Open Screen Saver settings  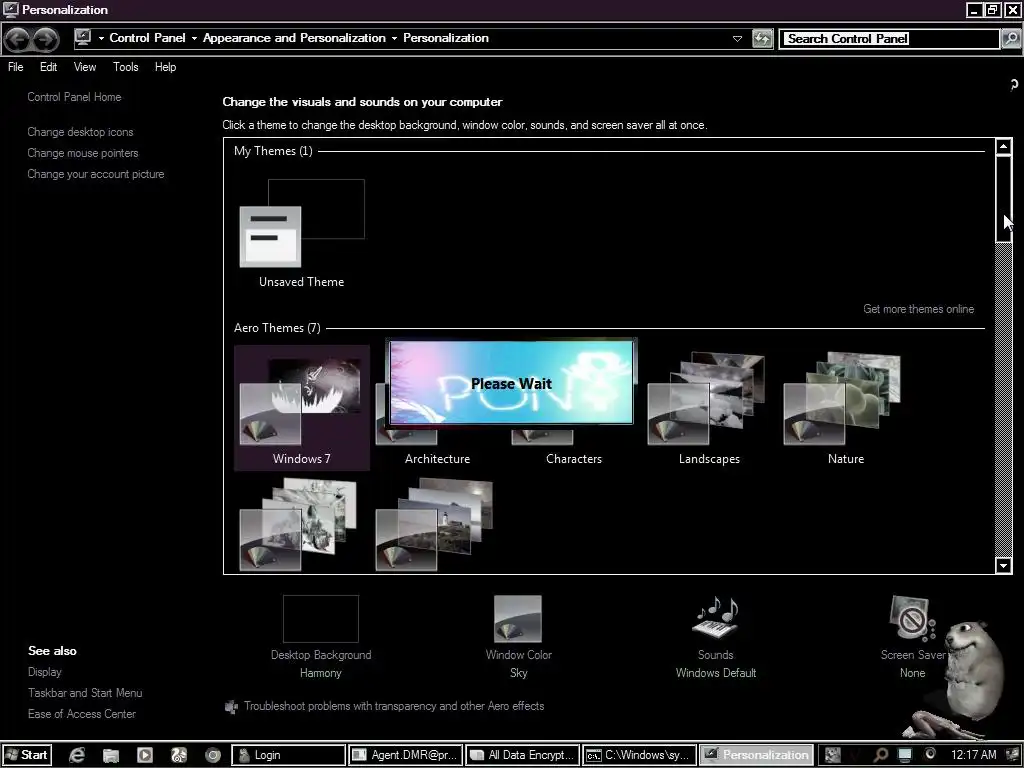912,637
